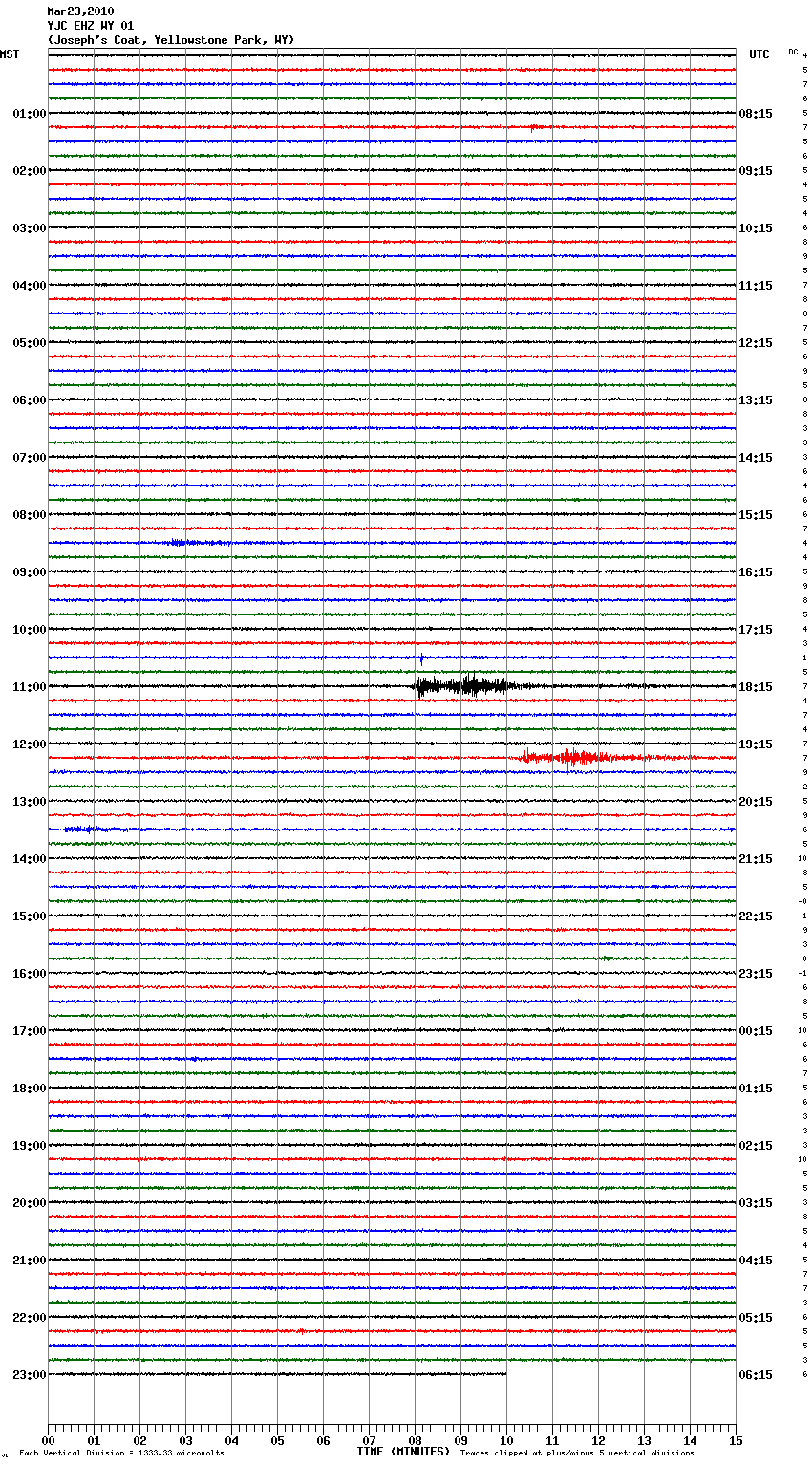Click the 06:00 MST time label
Viewport: 812px width, 1466px height.
30,400
